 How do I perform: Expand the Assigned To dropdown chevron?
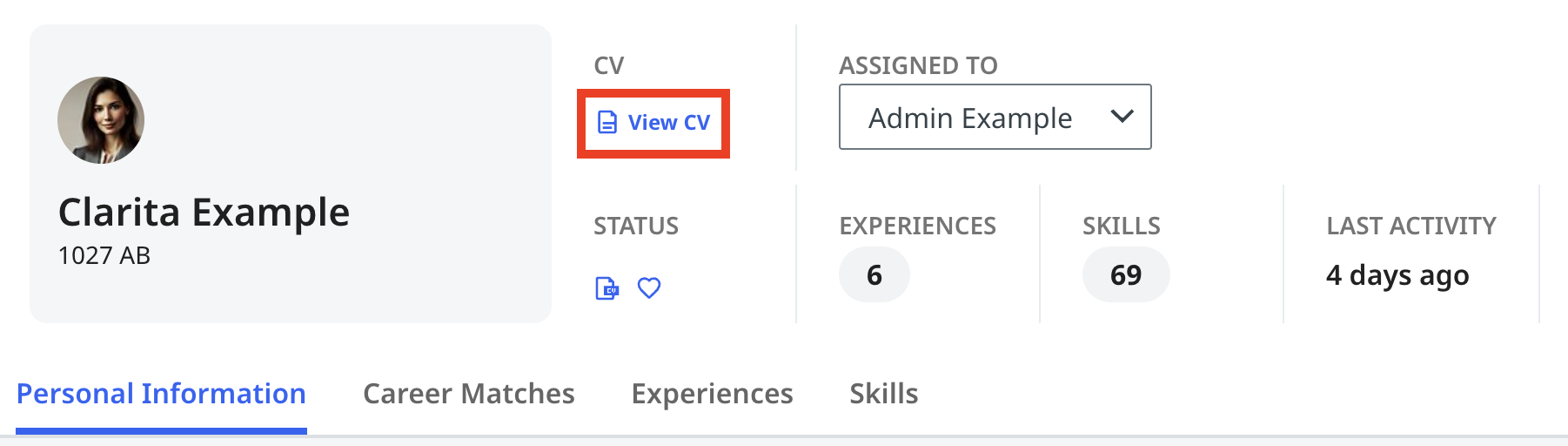[1122, 117]
